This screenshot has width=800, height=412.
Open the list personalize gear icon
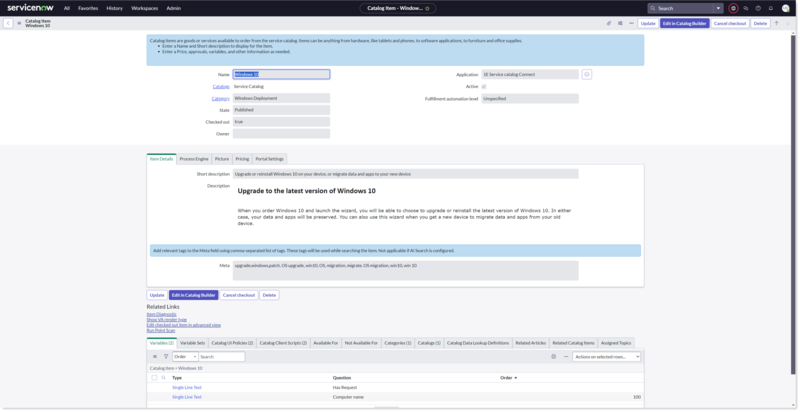click(554, 356)
